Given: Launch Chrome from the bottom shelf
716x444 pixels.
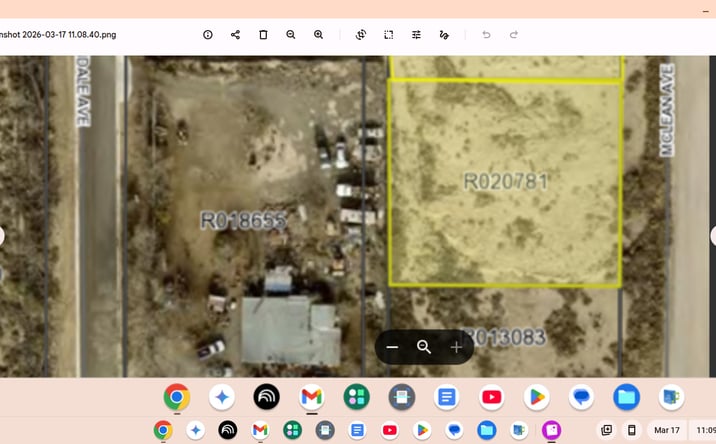Looking at the screenshot, I should [x=163, y=430].
